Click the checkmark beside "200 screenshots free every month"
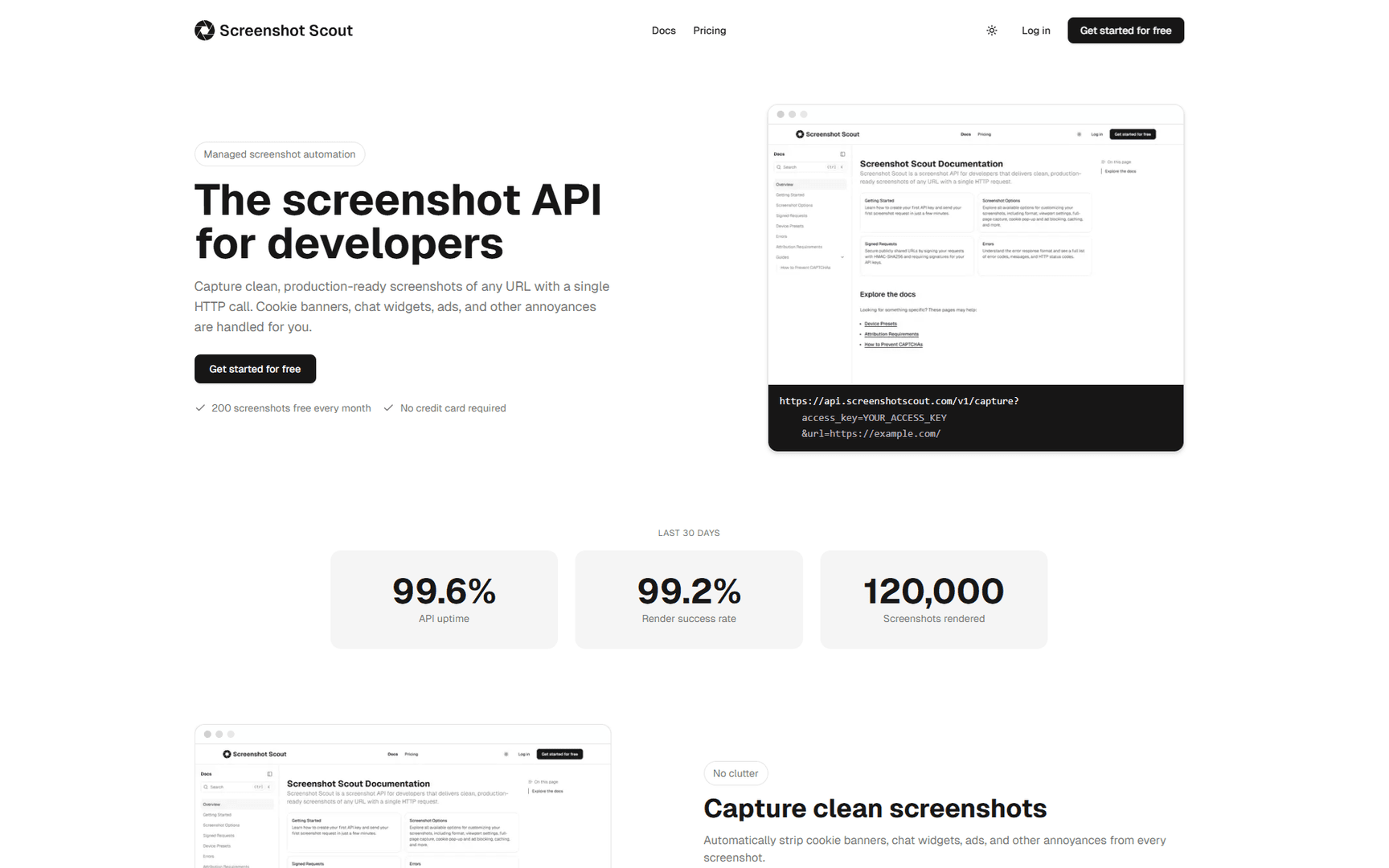 click(x=199, y=407)
